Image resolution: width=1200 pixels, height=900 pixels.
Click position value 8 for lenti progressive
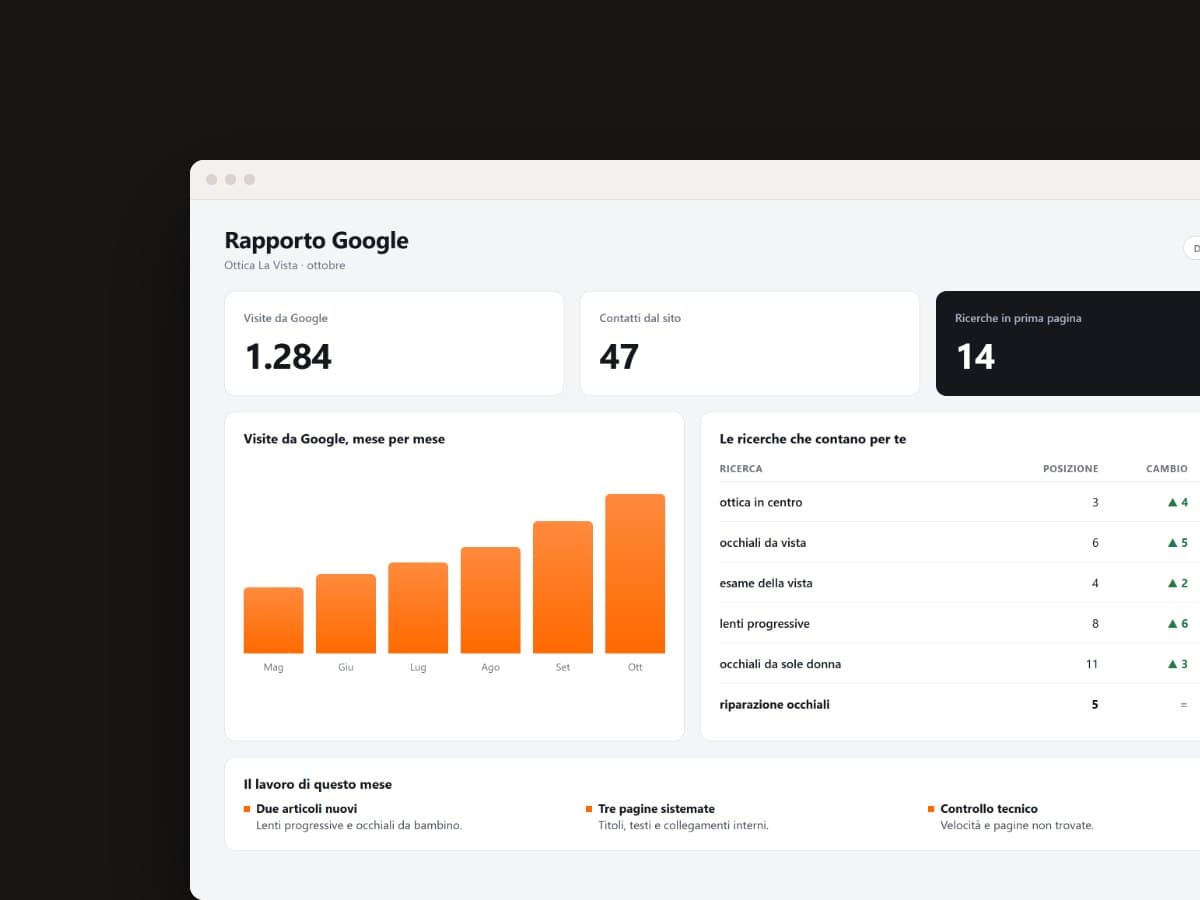pyautogui.click(x=1095, y=624)
